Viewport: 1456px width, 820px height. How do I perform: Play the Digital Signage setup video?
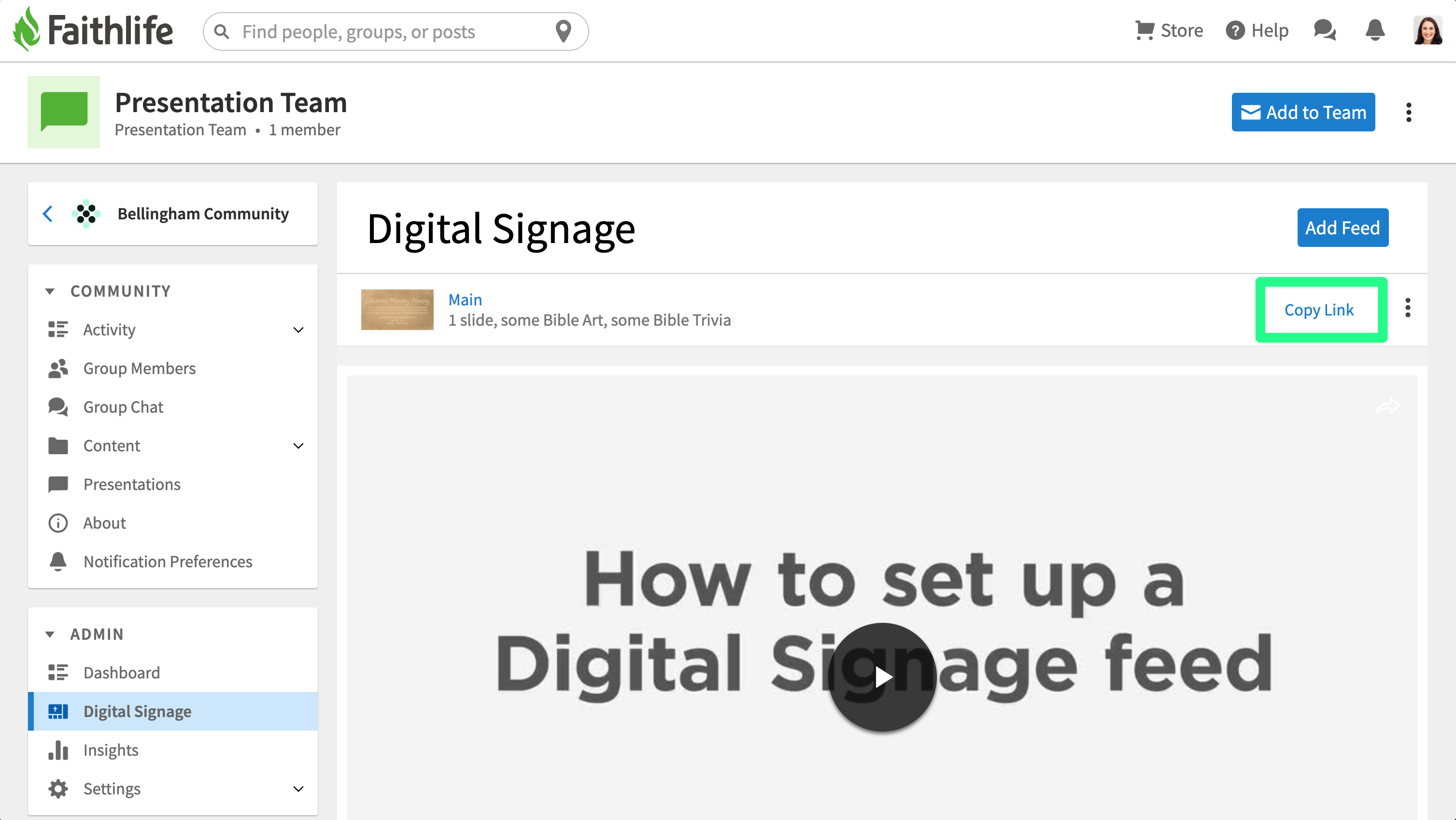coord(882,677)
